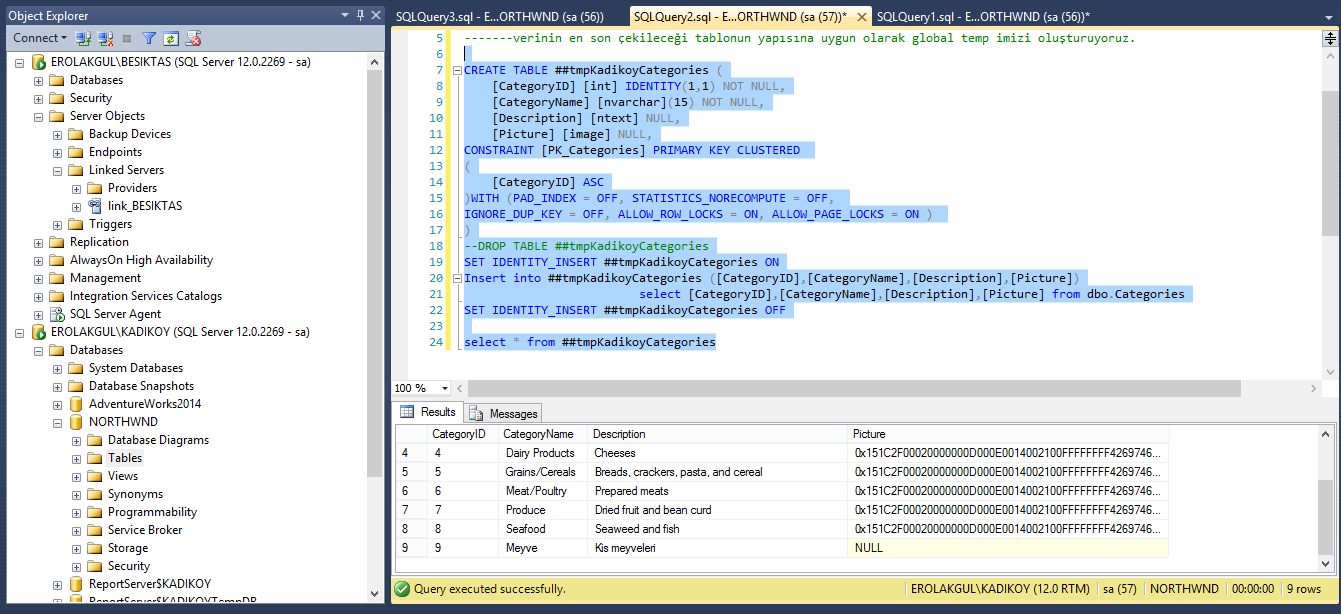Click the SQL Server Agent icon

pos(57,314)
